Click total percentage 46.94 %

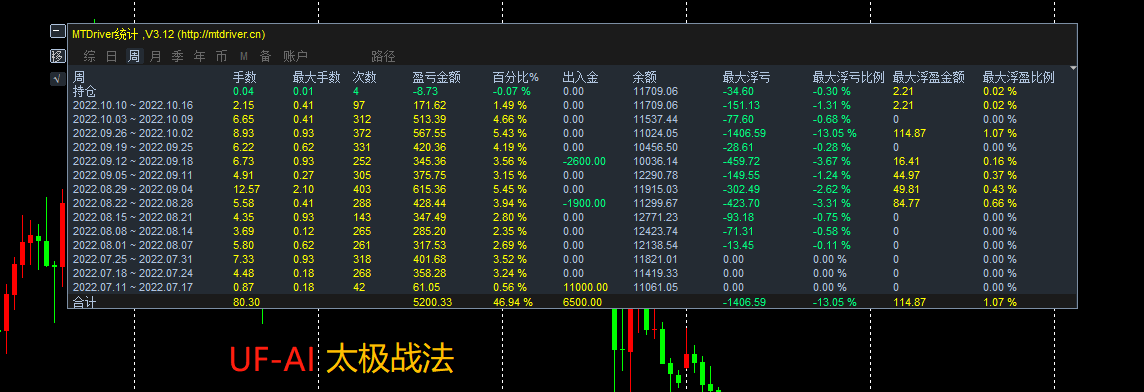(512, 301)
